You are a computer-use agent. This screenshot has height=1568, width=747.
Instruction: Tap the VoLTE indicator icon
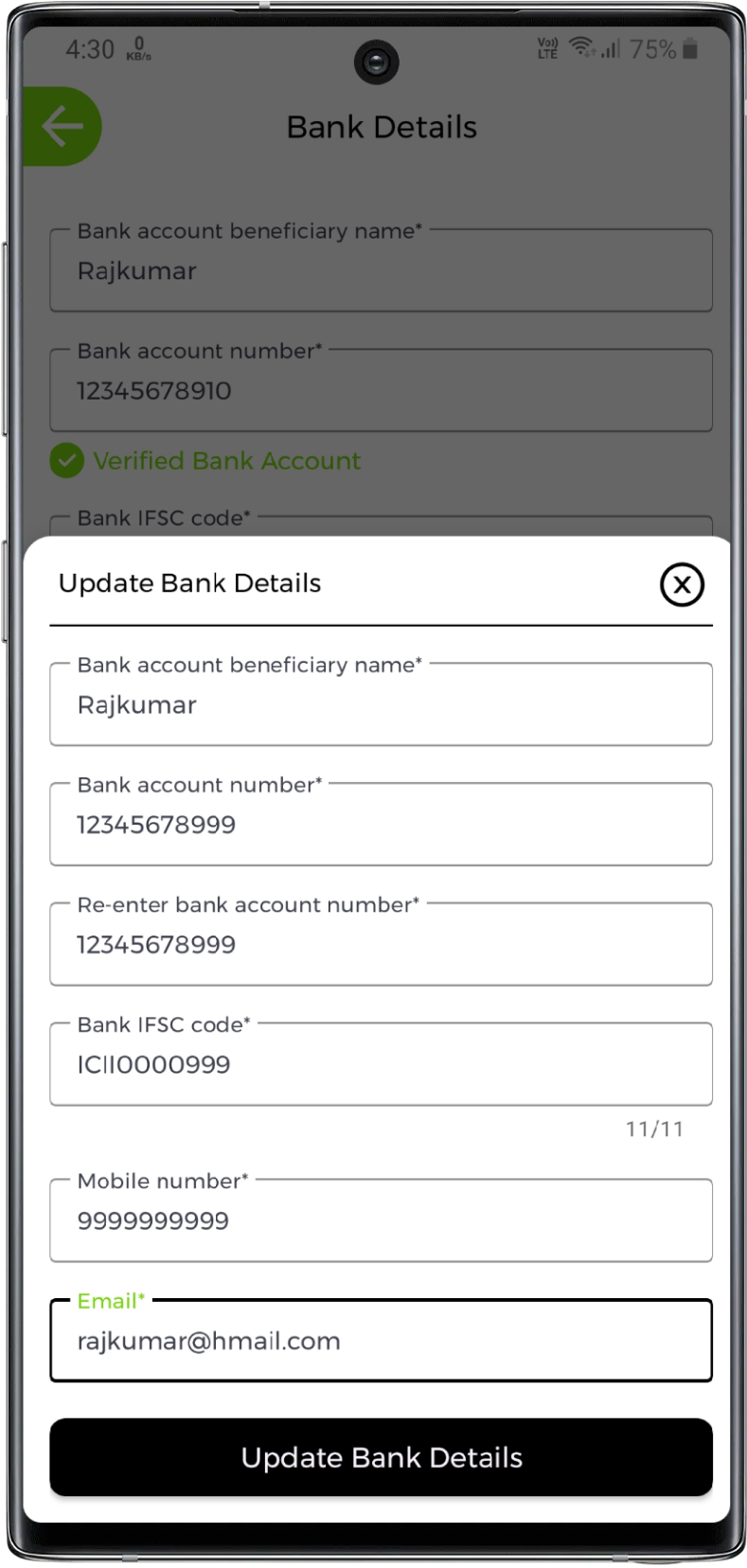547,48
